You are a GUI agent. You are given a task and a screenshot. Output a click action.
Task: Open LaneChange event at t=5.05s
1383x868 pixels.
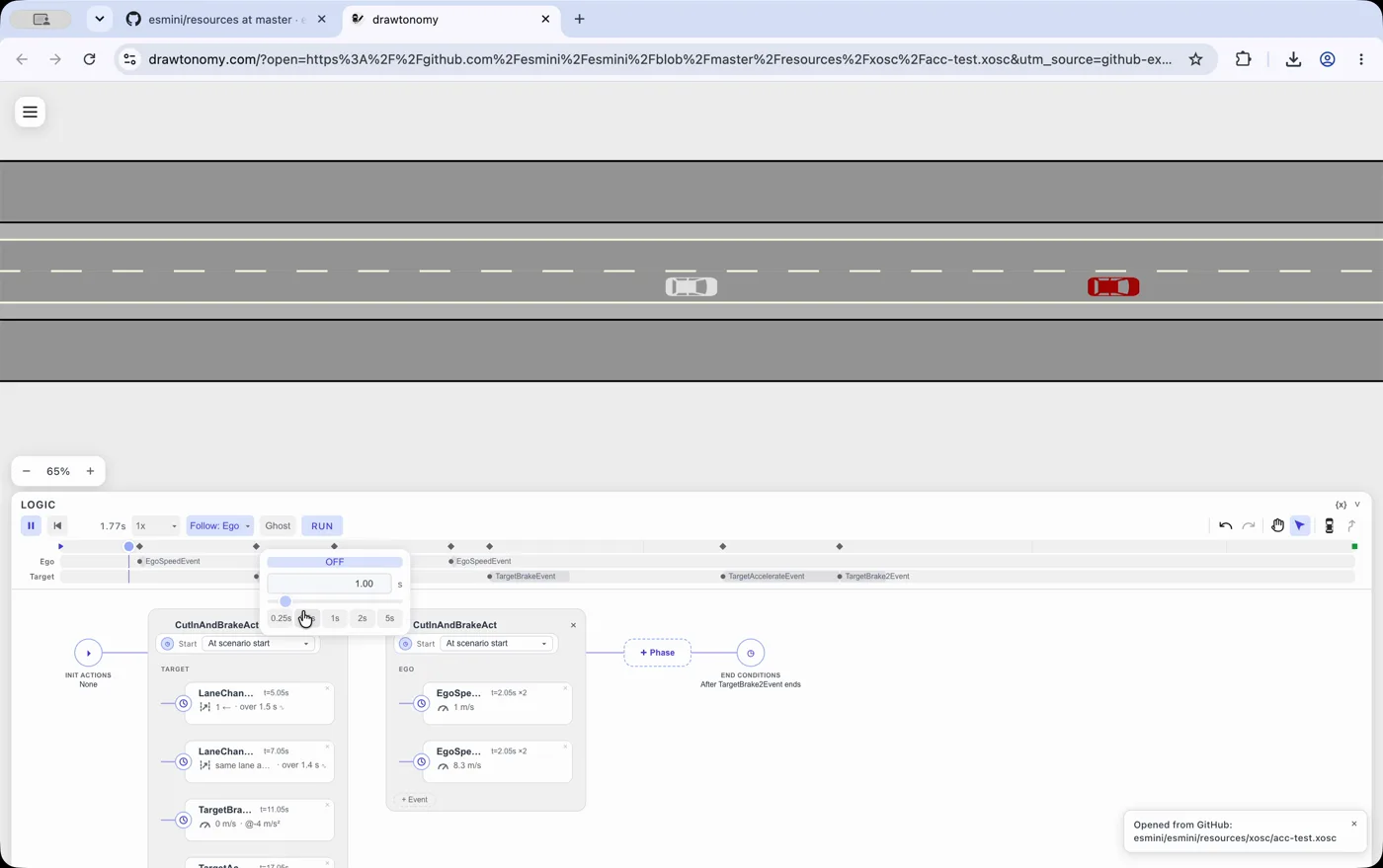260,703
